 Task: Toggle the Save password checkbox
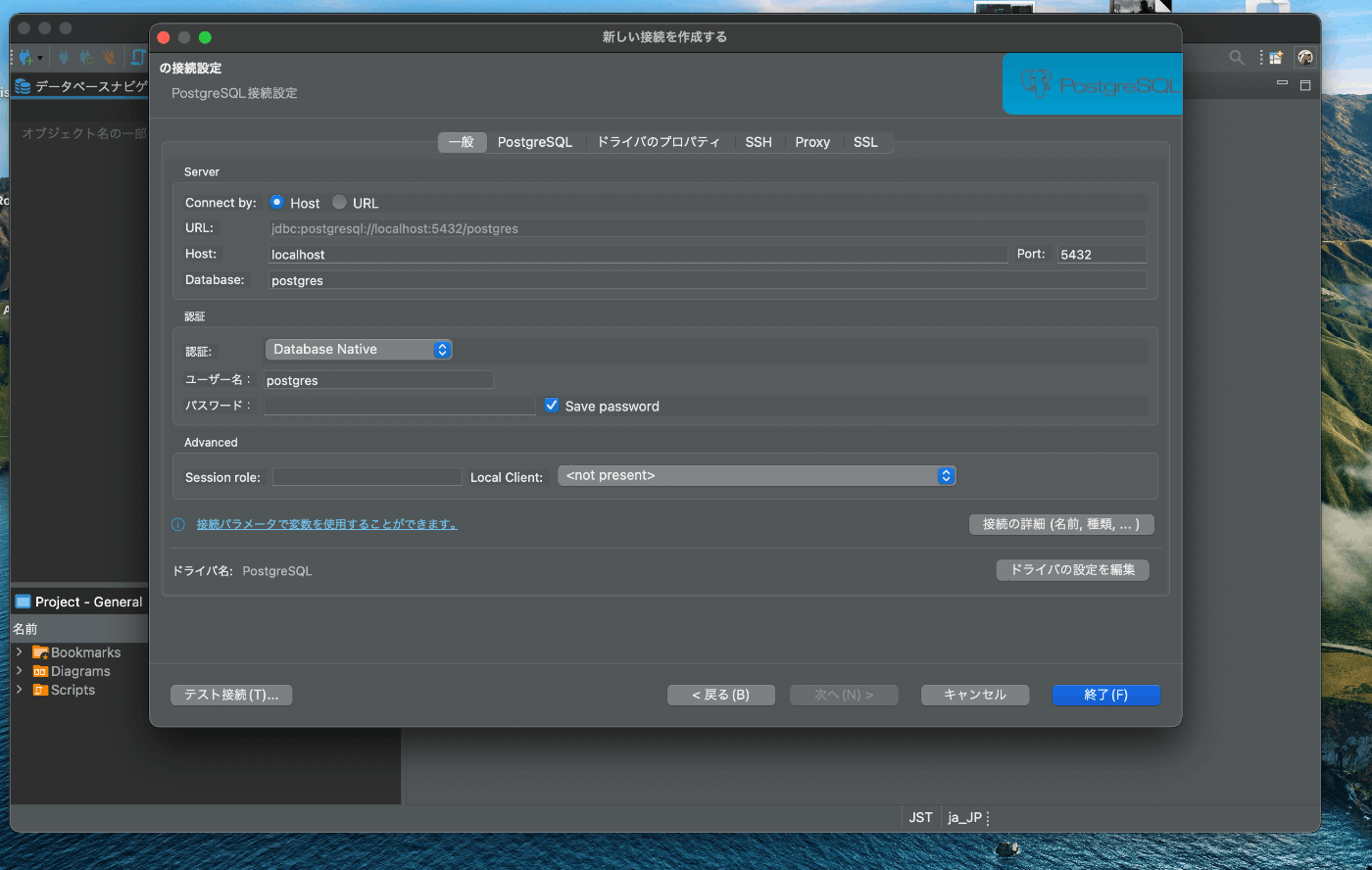coord(552,405)
